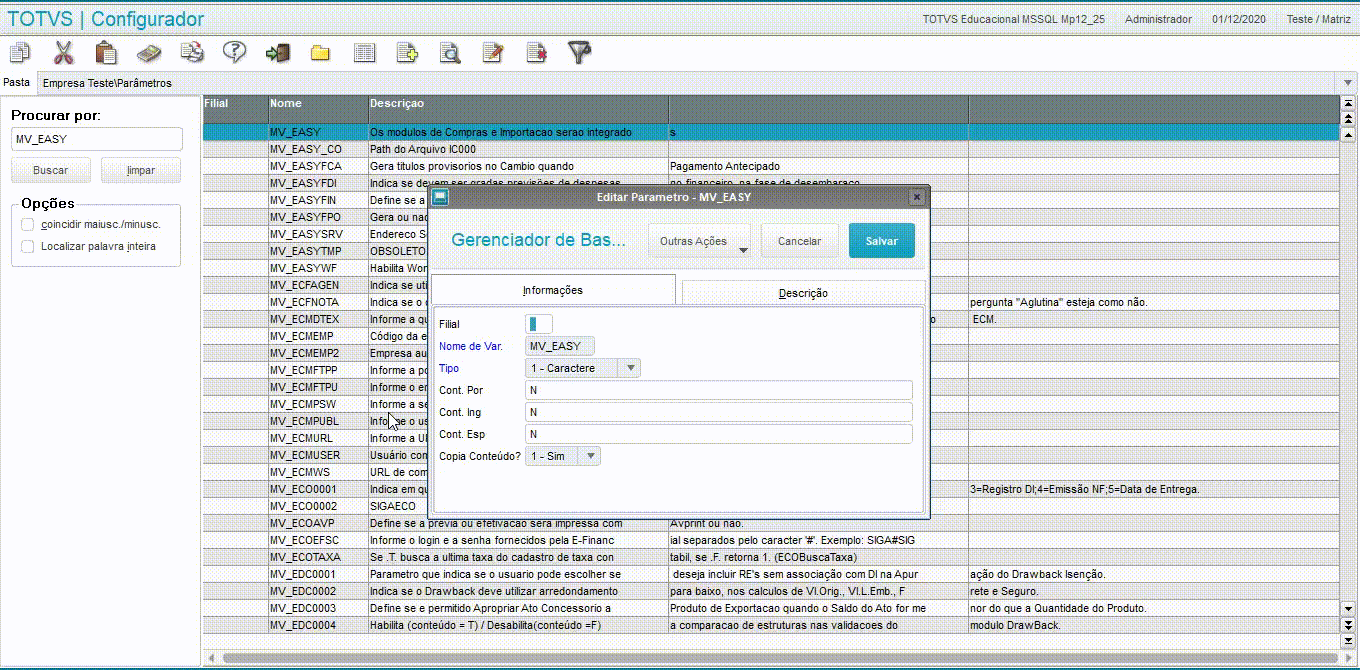Image resolution: width=1360 pixels, height=670 pixels.
Task: Switch to the Informações tab
Action: pos(553,290)
